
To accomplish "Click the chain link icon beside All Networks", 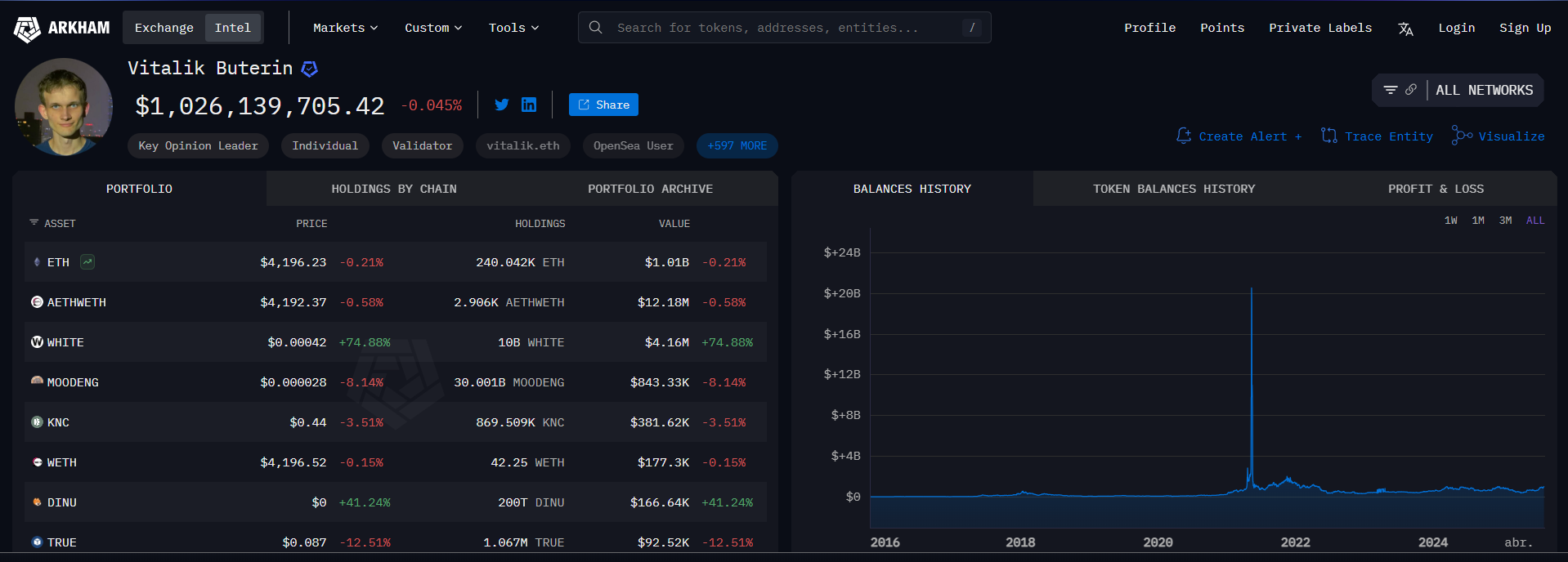I will (1411, 90).
